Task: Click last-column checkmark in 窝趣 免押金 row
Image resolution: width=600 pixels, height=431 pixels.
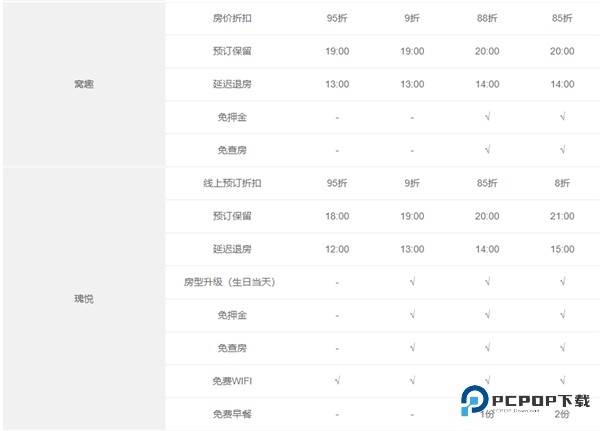Action: pos(562,117)
